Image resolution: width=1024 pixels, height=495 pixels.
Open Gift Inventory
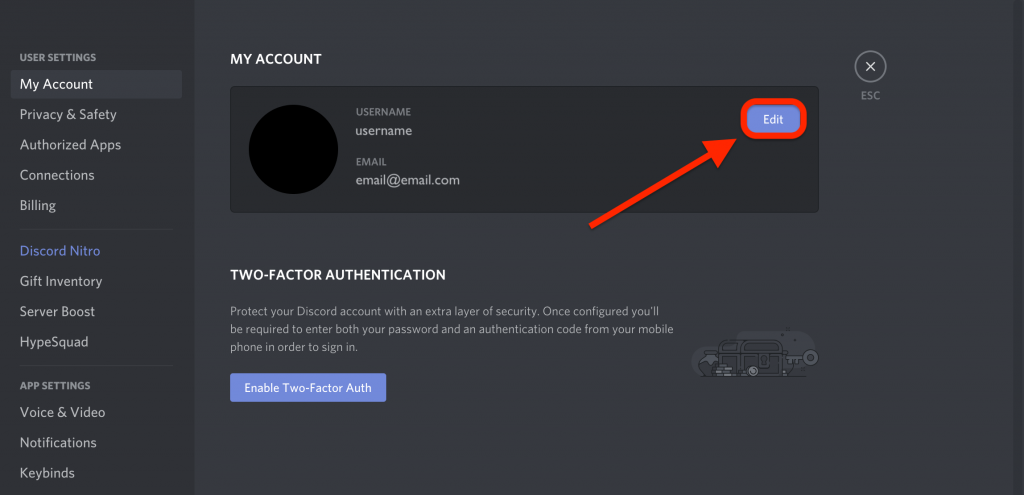coord(96,281)
